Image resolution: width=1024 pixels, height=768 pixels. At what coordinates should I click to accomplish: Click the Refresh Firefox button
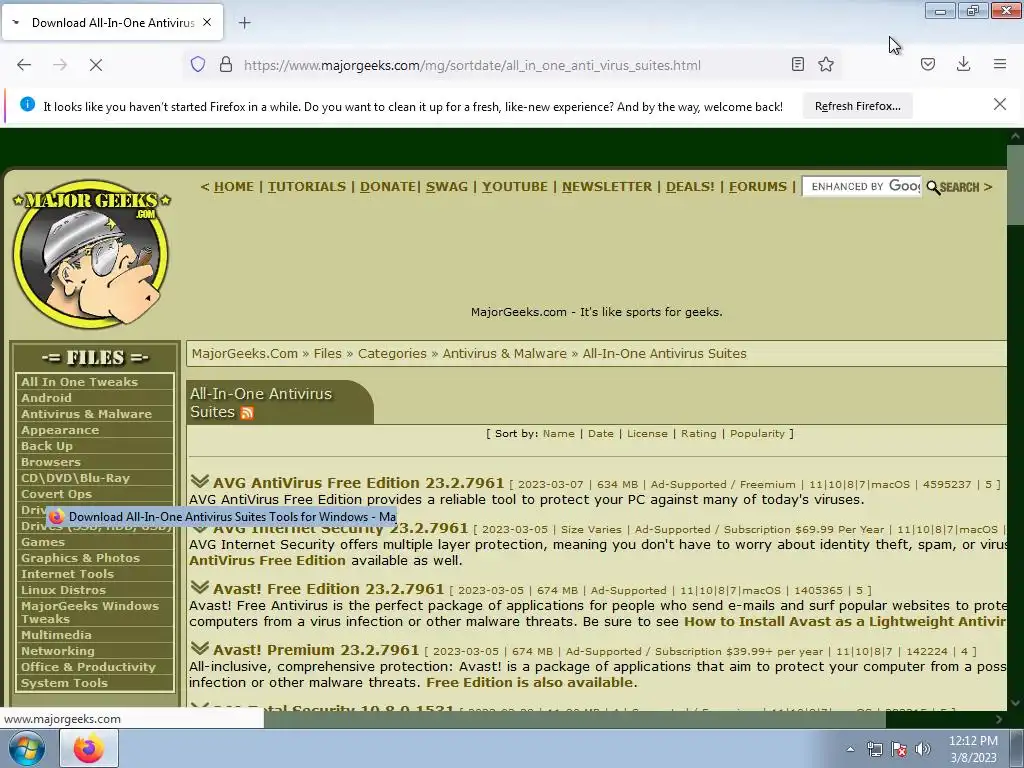click(857, 106)
